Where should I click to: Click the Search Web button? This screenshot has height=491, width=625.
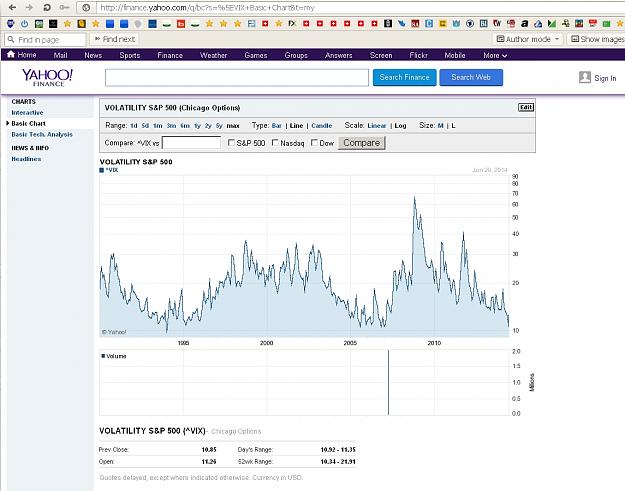coord(471,77)
